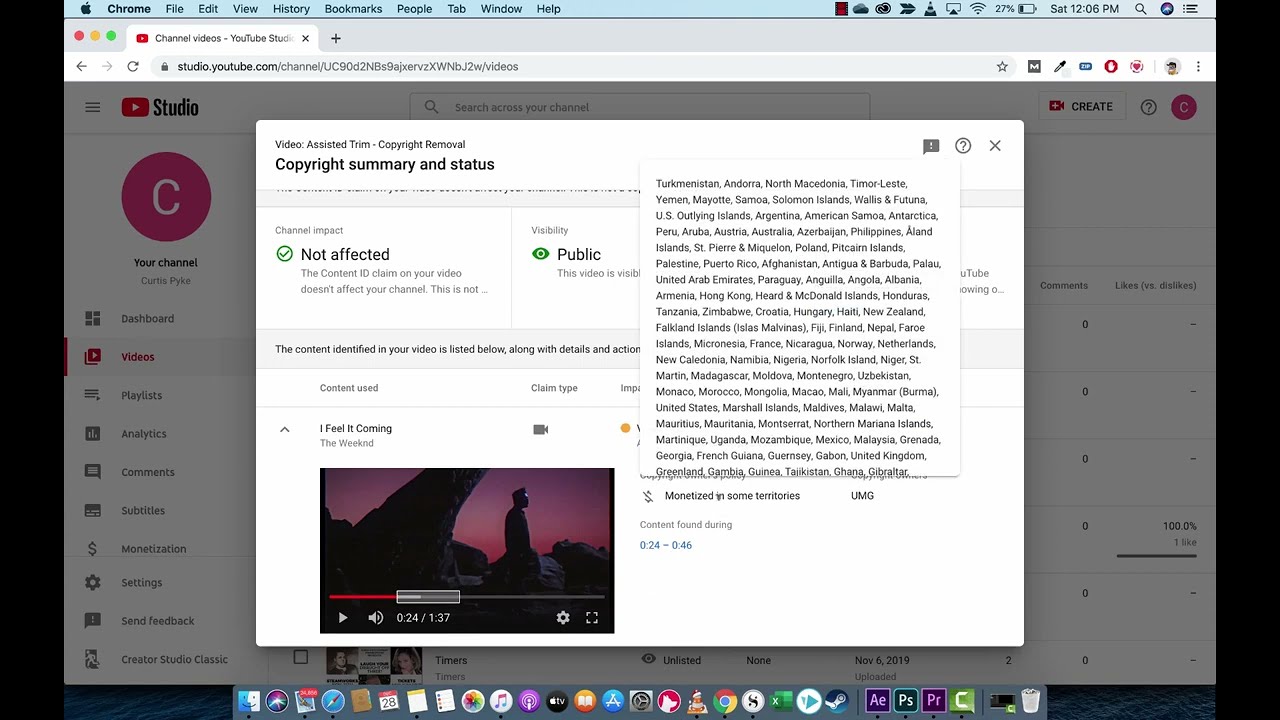Open the Studio help icon in top bar
The image size is (1280, 720).
[x=1149, y=107]
